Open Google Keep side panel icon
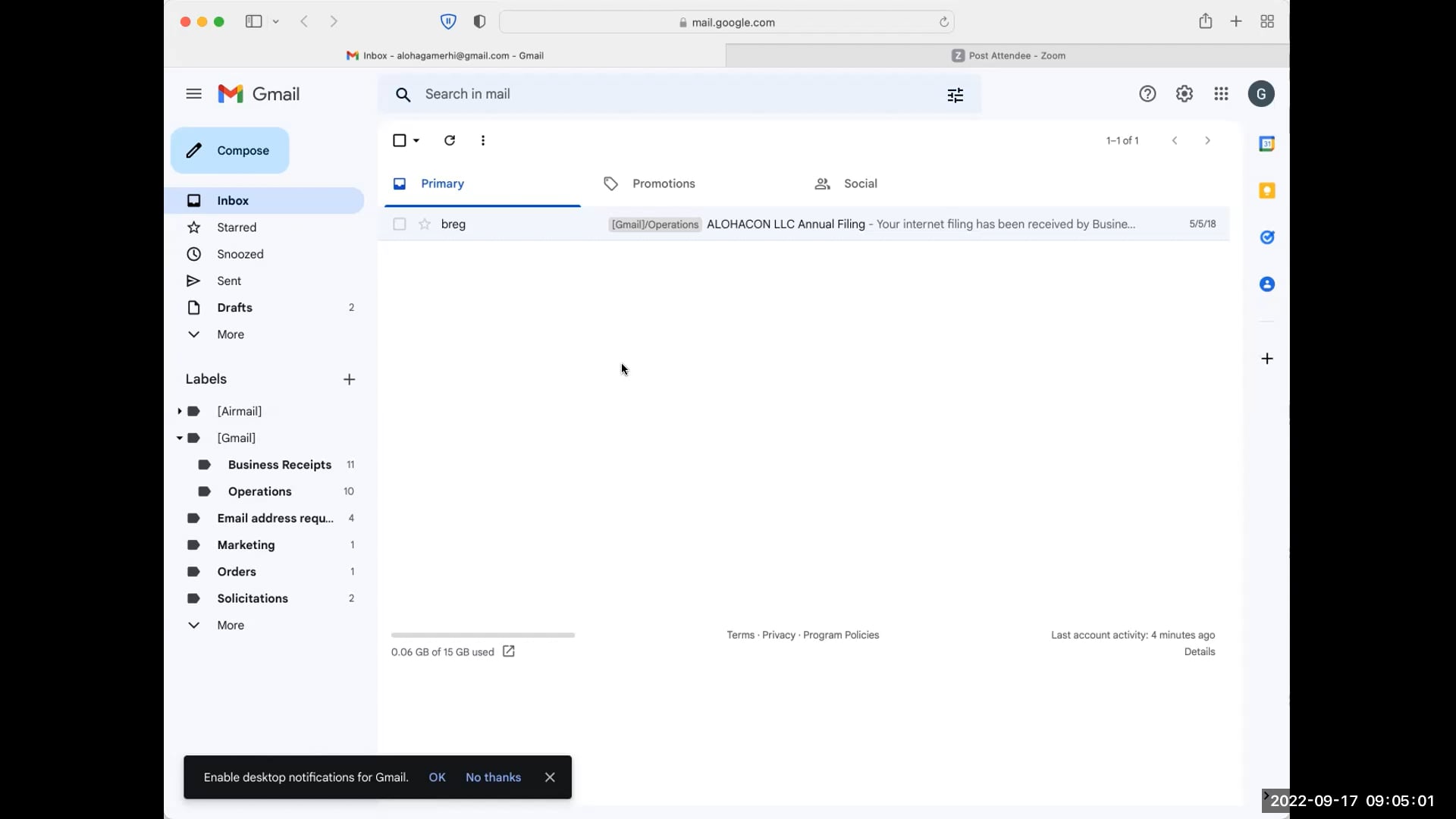1456x819 pixels. coord(1266,190)
